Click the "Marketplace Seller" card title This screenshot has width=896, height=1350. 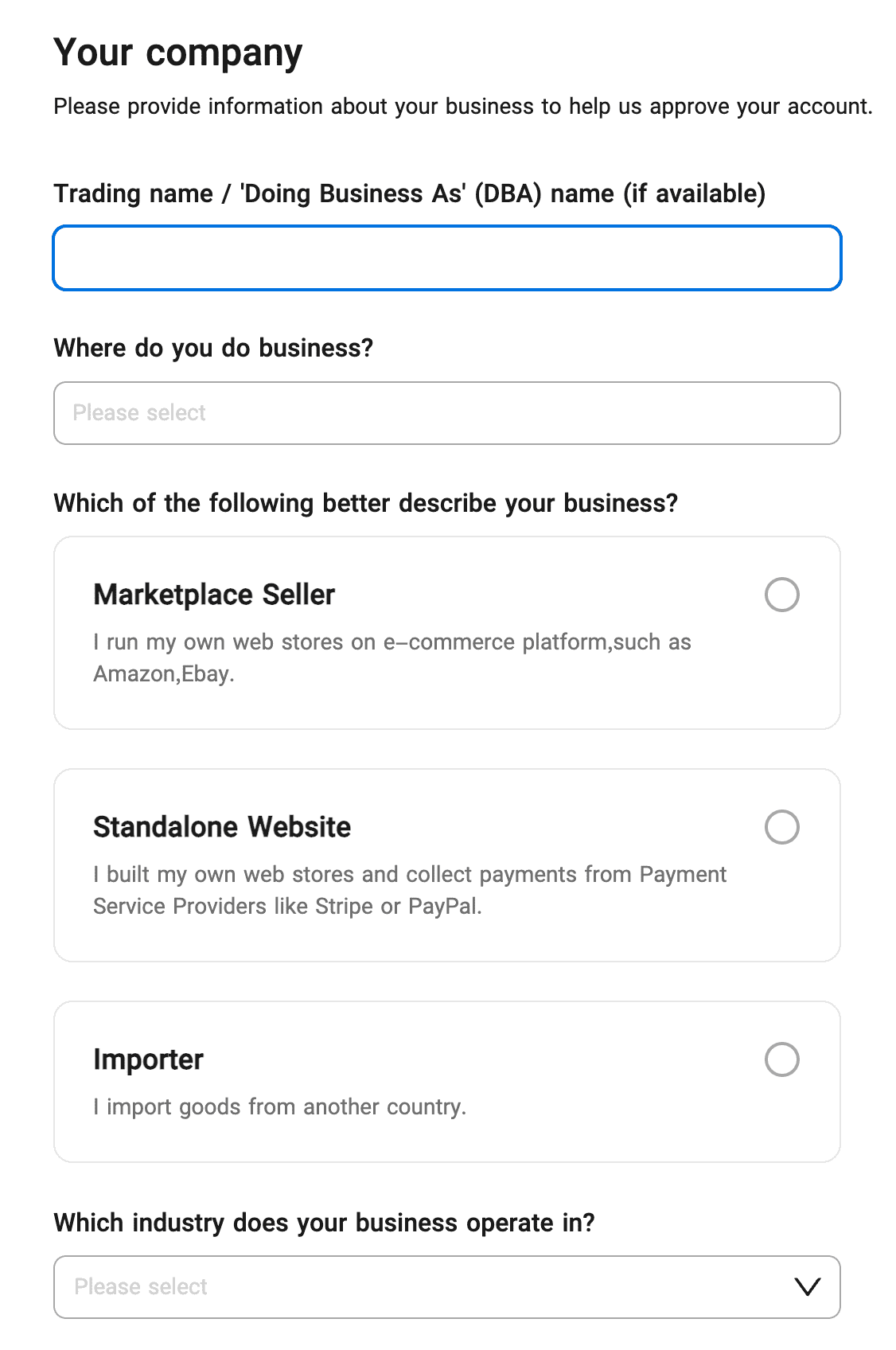(214, 595)
